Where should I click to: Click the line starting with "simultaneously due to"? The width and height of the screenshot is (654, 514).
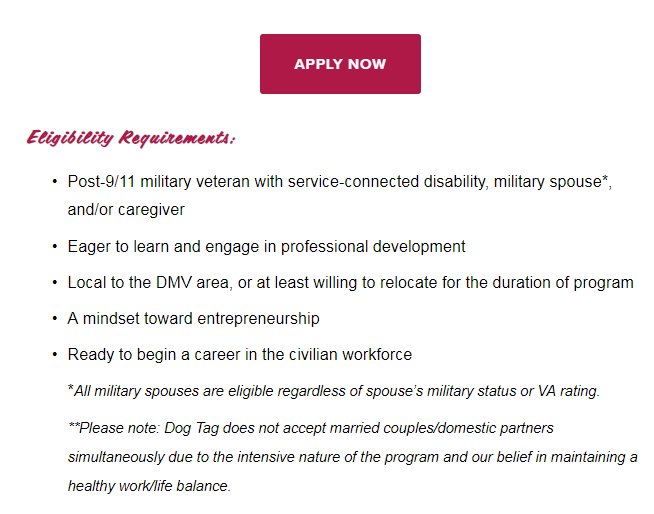click(x=352, y=457)
